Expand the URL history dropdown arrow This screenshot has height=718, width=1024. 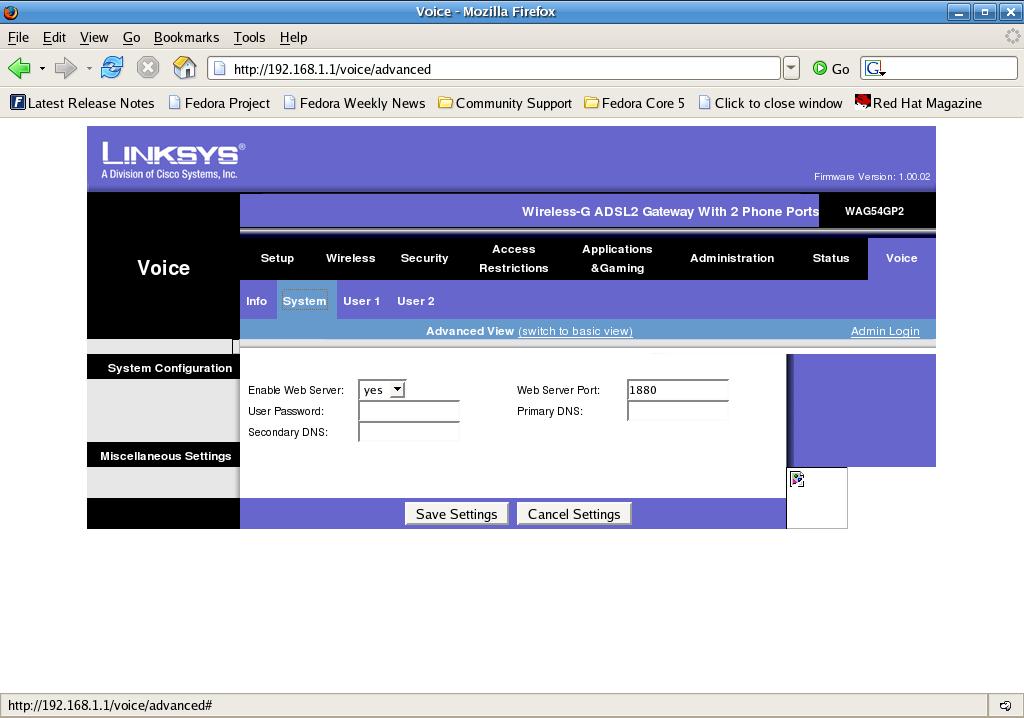791,68
